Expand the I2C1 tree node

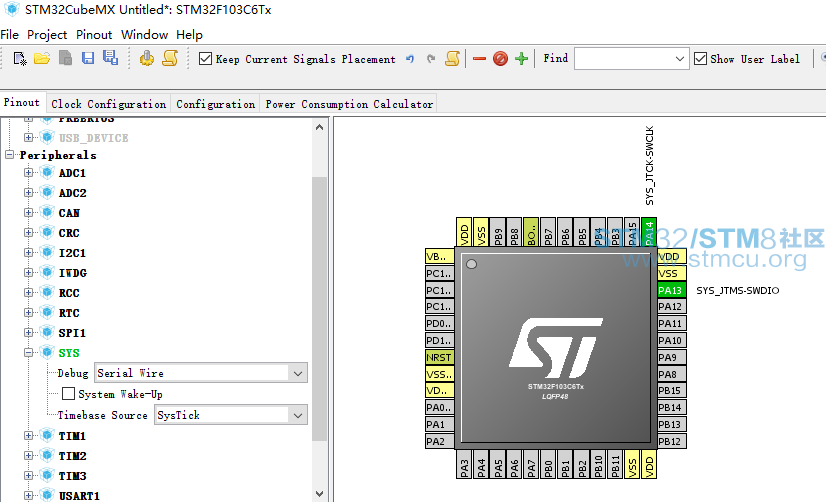click(28, 252)
